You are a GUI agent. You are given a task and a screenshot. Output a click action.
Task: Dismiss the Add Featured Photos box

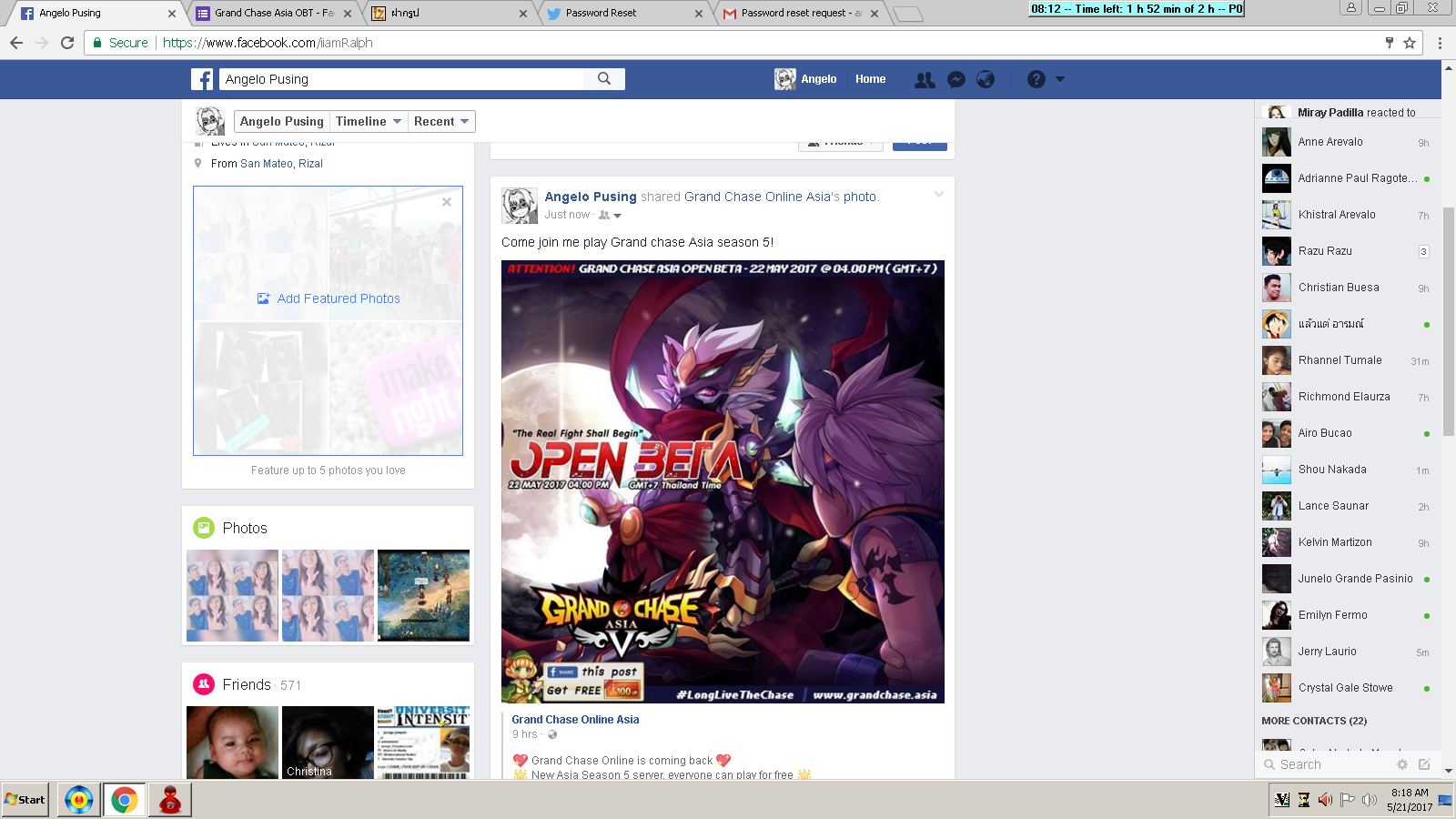(447, 202)
